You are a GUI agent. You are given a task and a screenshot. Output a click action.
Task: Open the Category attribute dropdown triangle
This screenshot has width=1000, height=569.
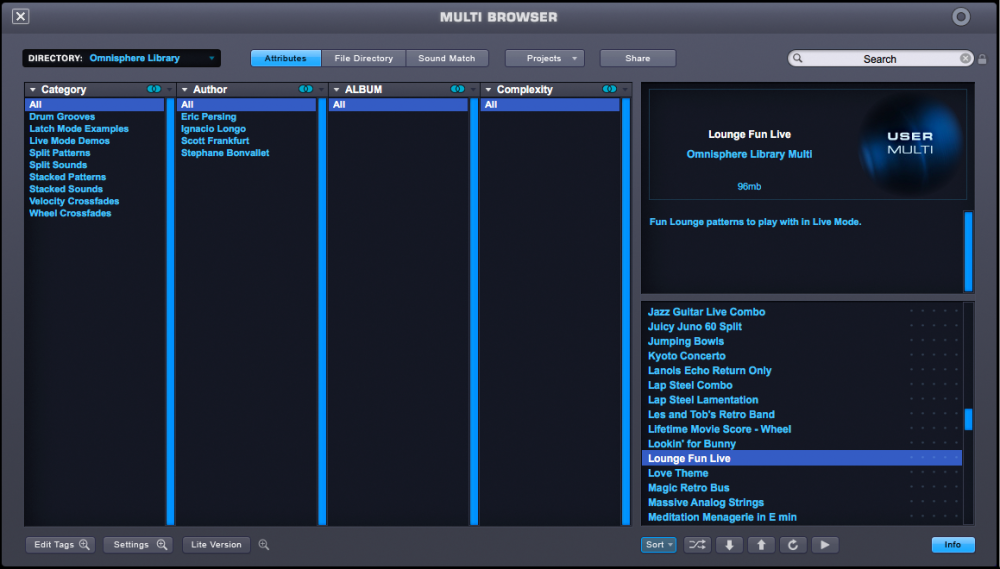(33, 90)
